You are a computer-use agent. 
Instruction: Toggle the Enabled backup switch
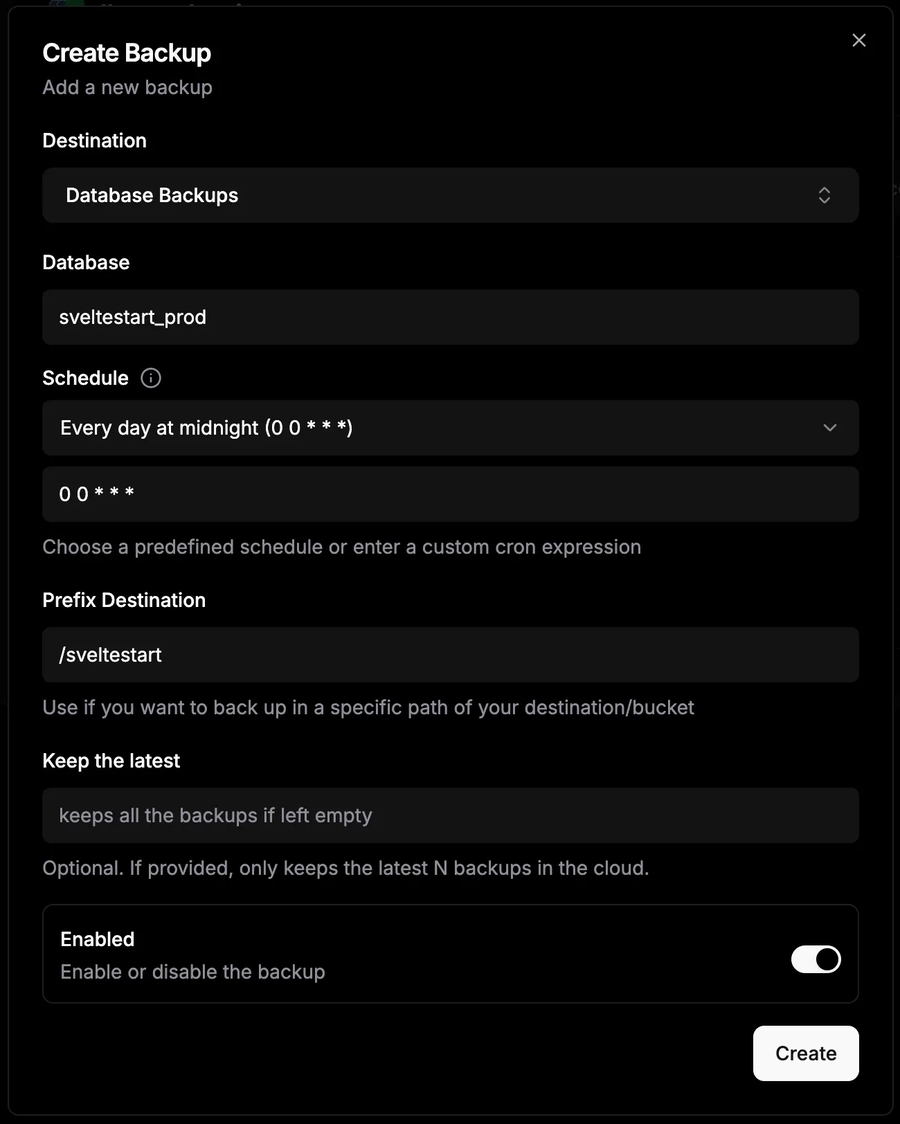point(815,960)
